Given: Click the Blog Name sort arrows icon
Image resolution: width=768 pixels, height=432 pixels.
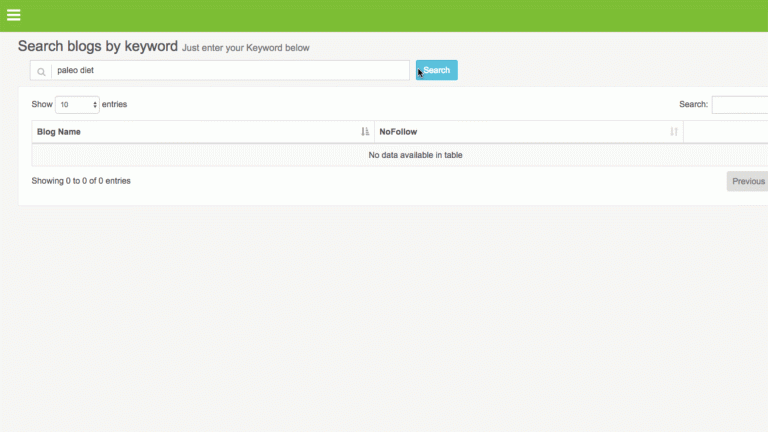Looking at the screenshot, I should click(365, 132).
